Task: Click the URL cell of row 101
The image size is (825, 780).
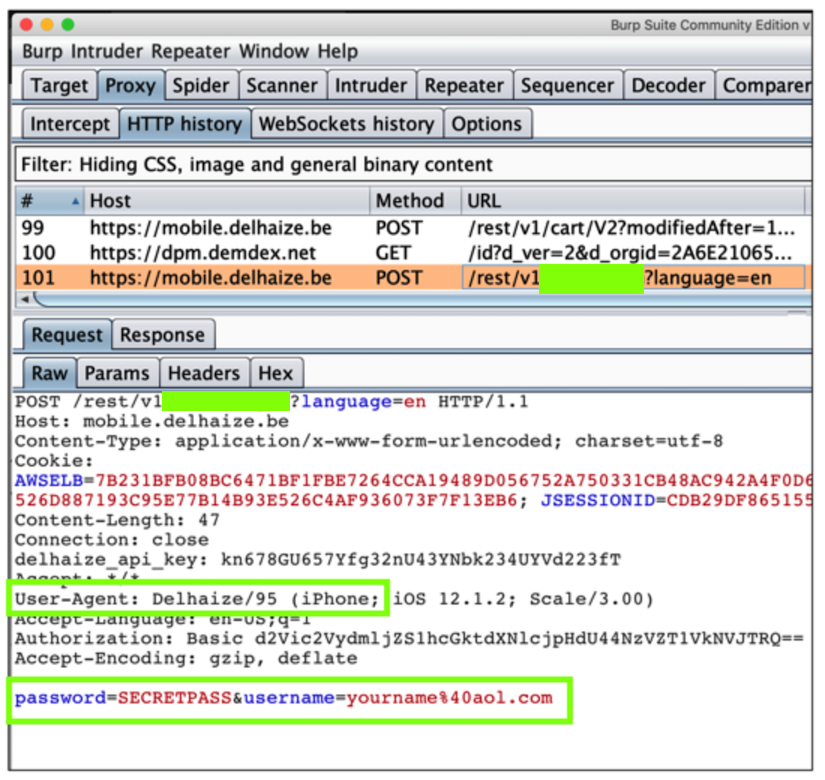Action: [633, 278]
